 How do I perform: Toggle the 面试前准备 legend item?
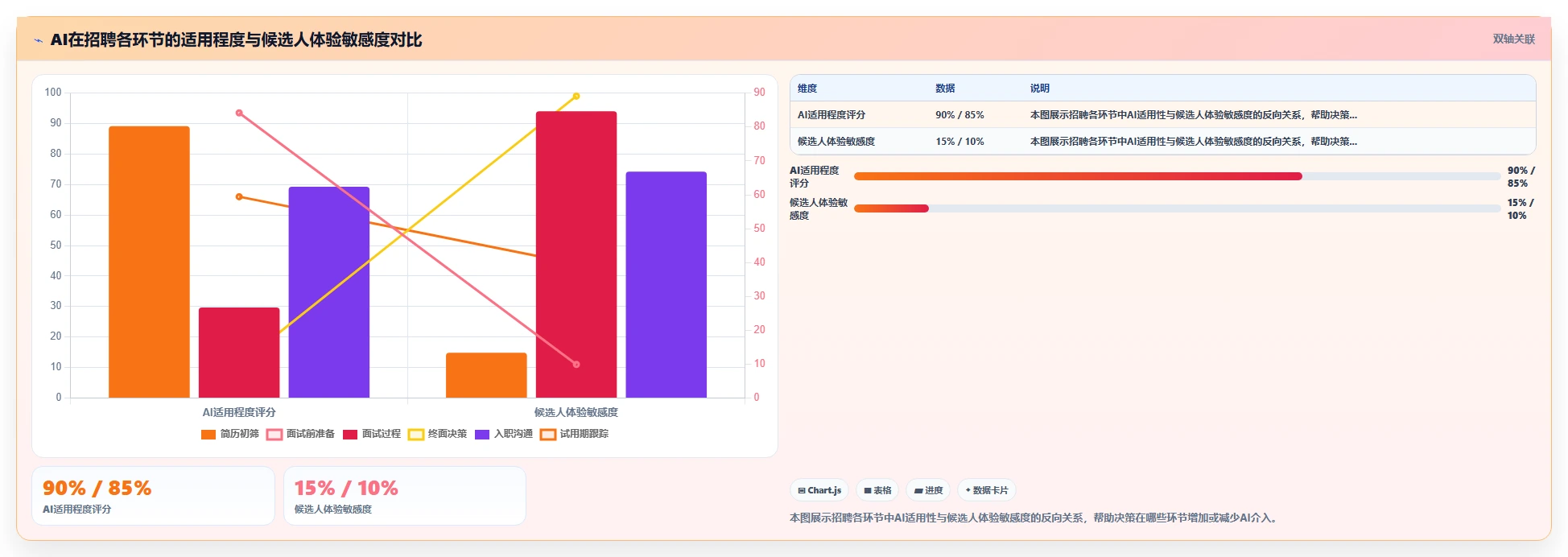point(300,435)
